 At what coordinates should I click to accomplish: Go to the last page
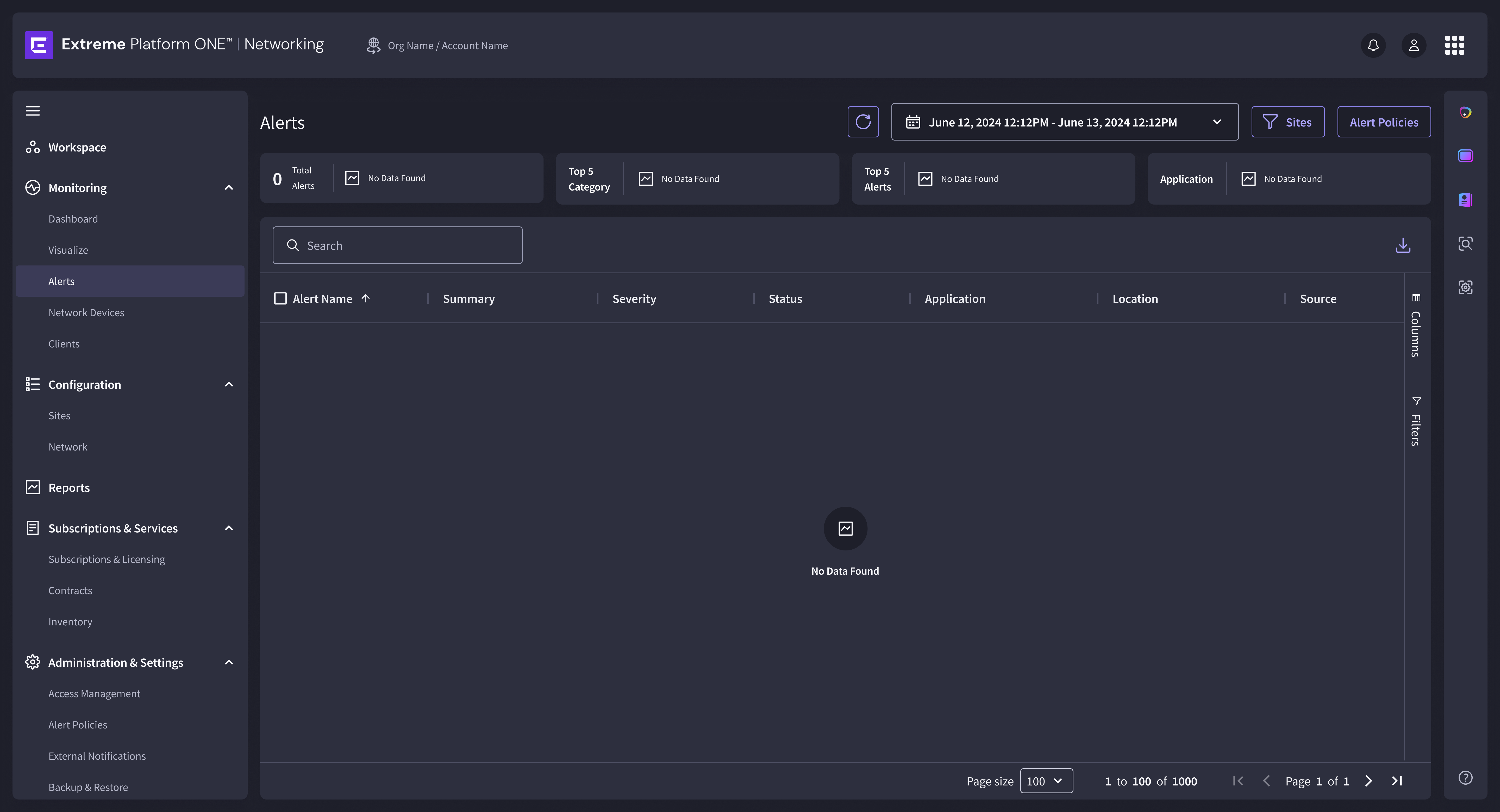(x=1396, y=781)
